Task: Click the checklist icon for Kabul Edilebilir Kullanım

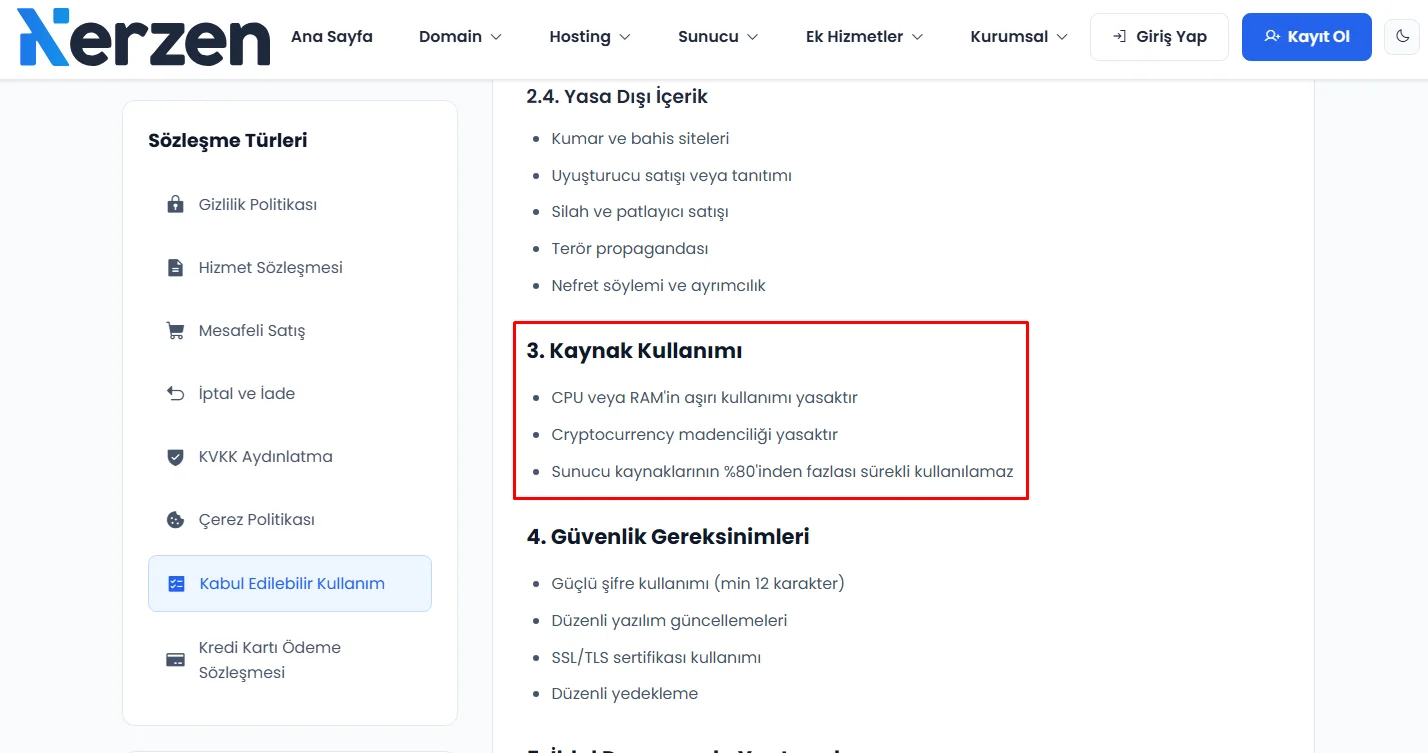Action: [x=177, y=584]
